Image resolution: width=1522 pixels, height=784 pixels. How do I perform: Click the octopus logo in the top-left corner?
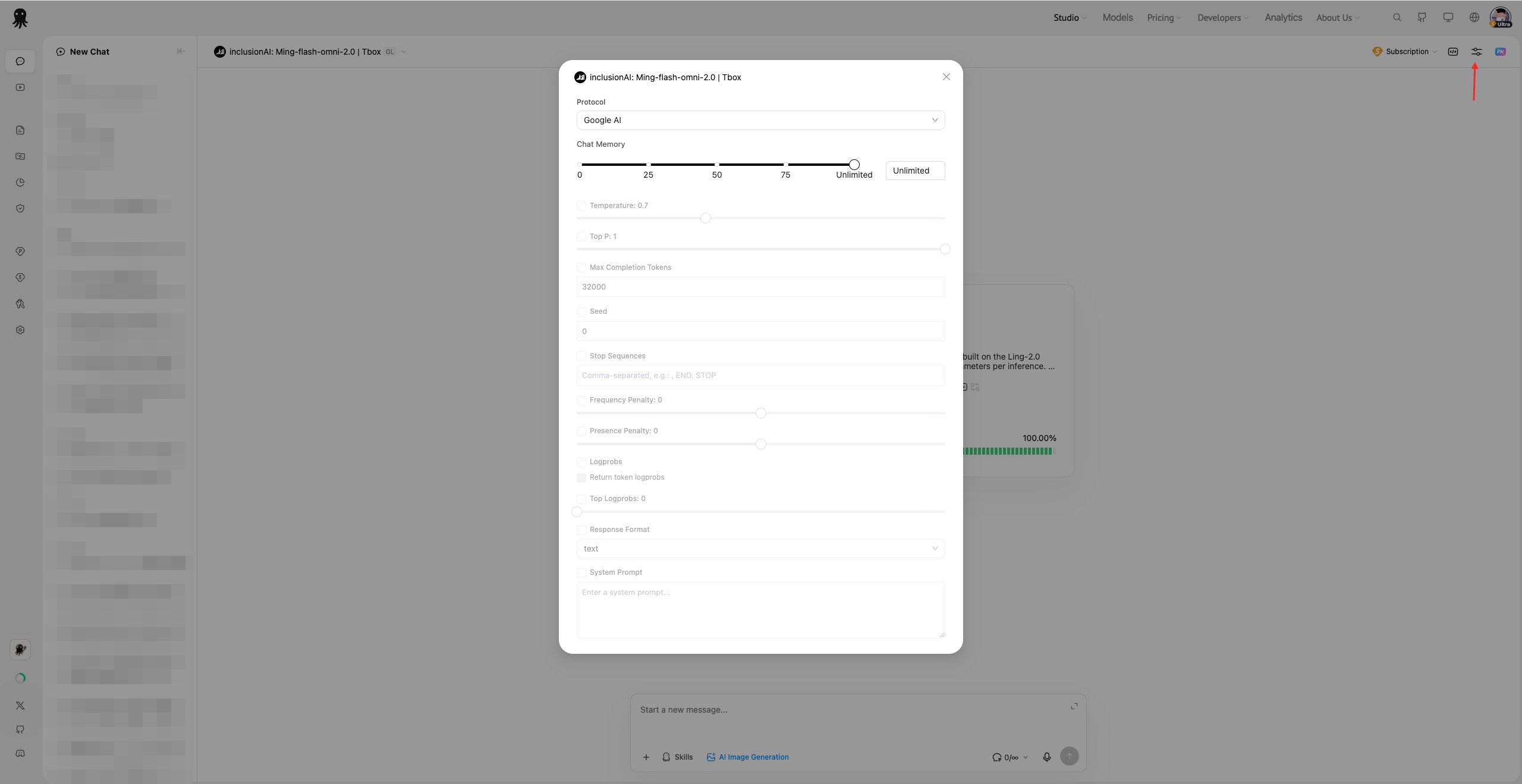pos(20,18)
